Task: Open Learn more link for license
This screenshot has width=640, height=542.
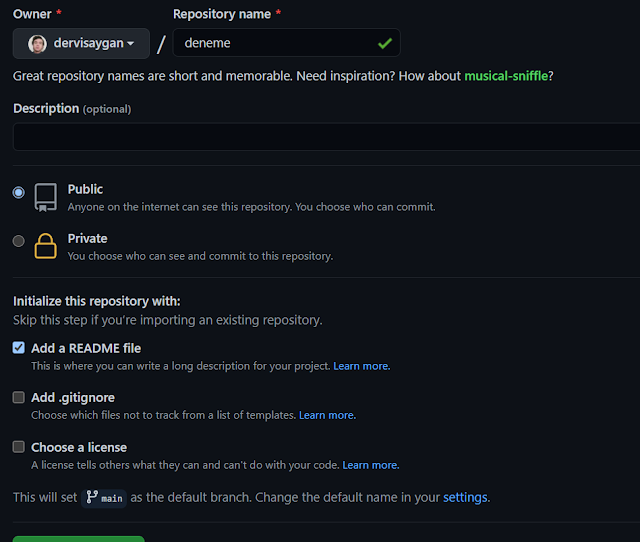Action: tap(371, 465)
